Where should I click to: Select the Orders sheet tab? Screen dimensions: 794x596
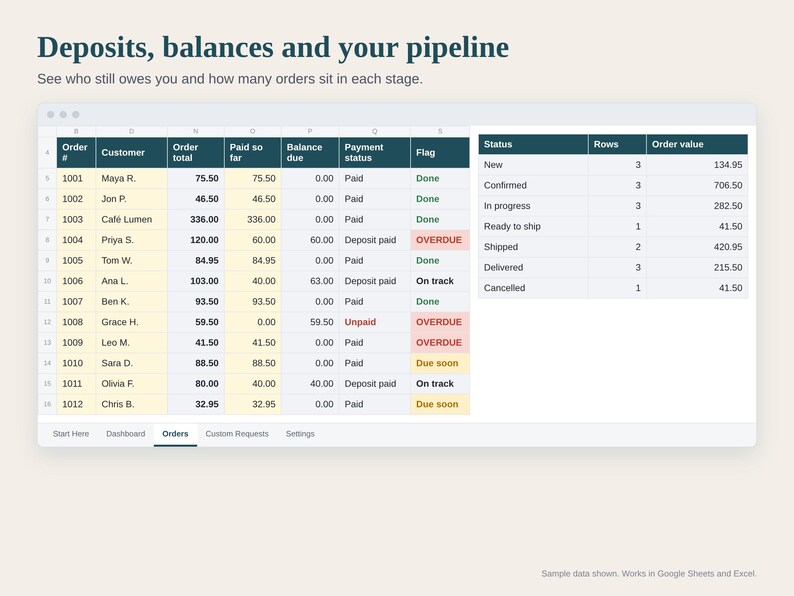point(175,434)
